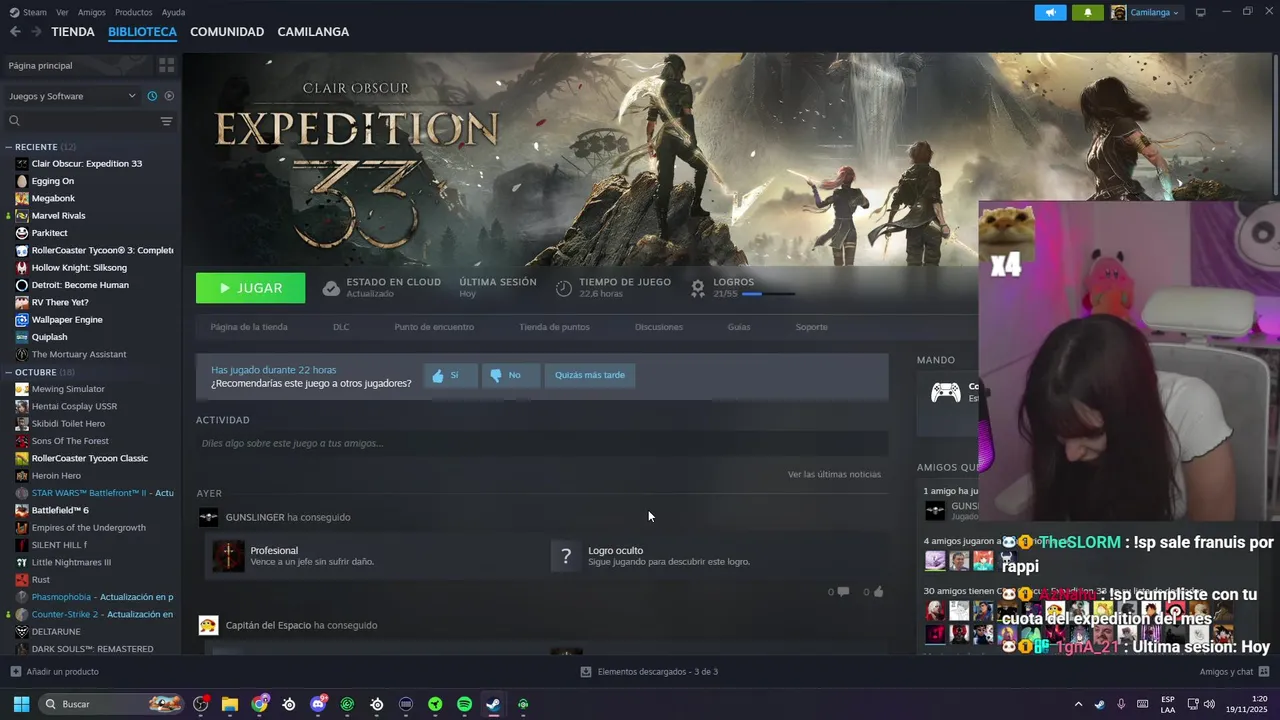Open Amigos y chat

click(x=1234, y=672)
